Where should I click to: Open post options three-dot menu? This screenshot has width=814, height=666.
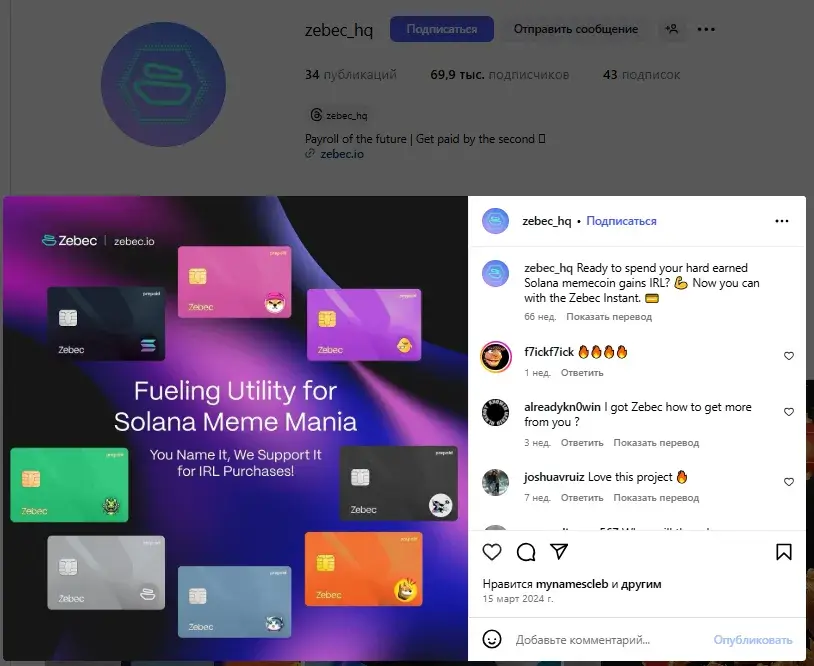point(781,221)
